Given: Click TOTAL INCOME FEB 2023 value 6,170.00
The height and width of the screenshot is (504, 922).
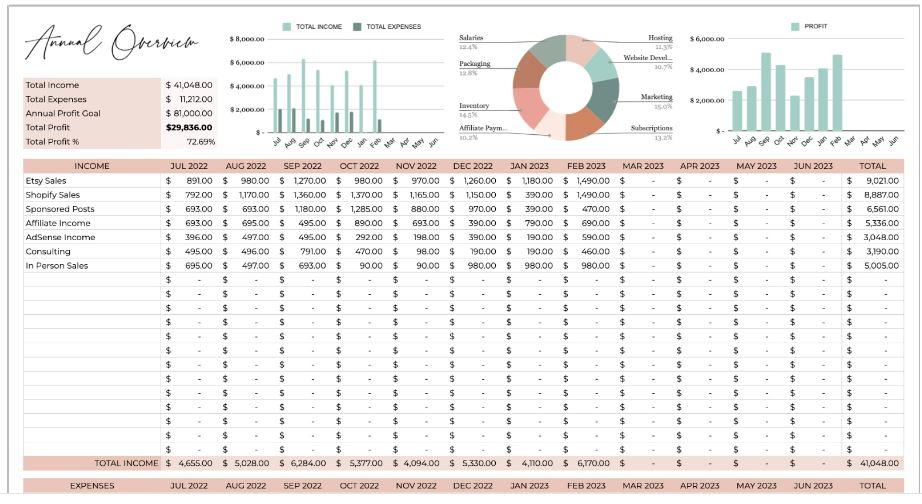Looking at the screenshot, I should (x=586, y=463).
